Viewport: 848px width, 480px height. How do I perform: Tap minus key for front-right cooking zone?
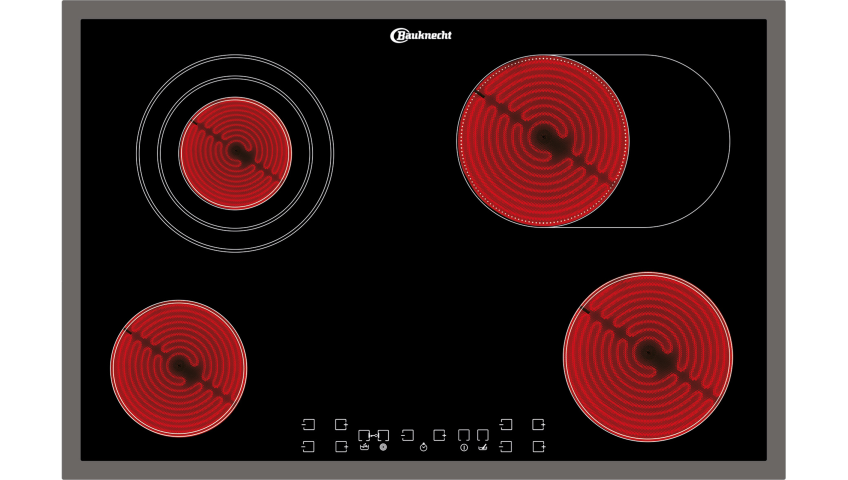pos(506,446)
